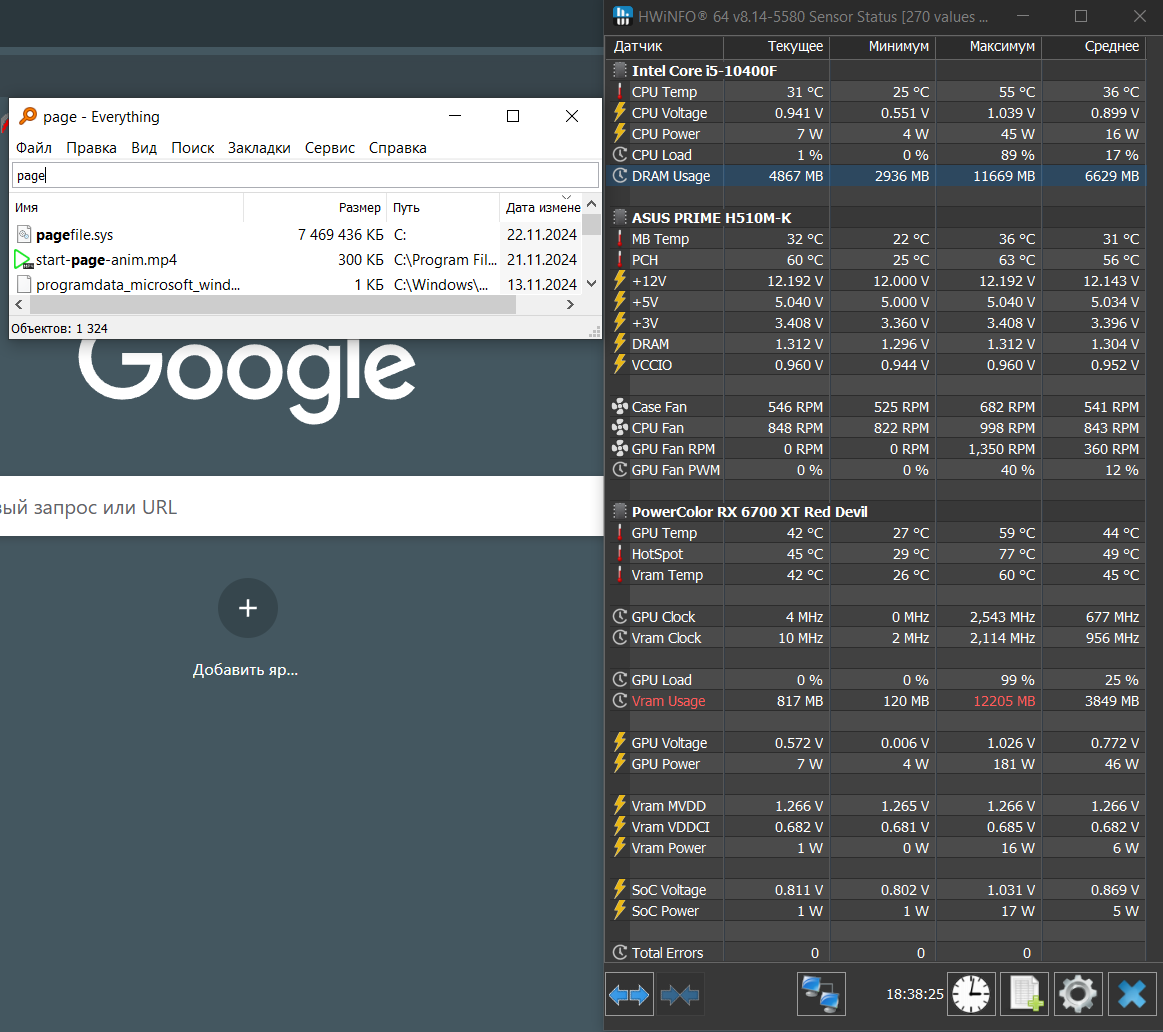Click the Google search box in browser

click(x=301, y=507)
